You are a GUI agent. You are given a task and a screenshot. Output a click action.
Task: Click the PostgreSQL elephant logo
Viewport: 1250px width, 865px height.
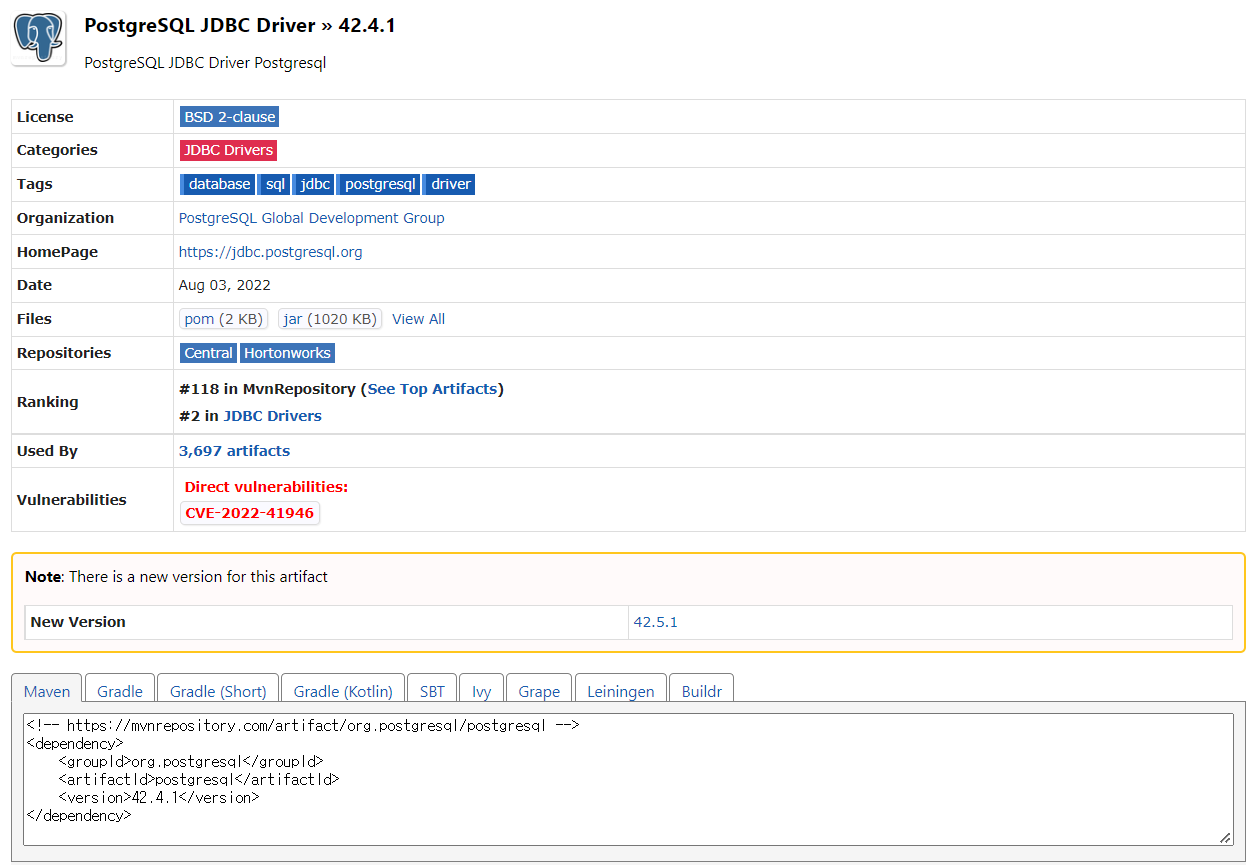(x=39, y=39)
